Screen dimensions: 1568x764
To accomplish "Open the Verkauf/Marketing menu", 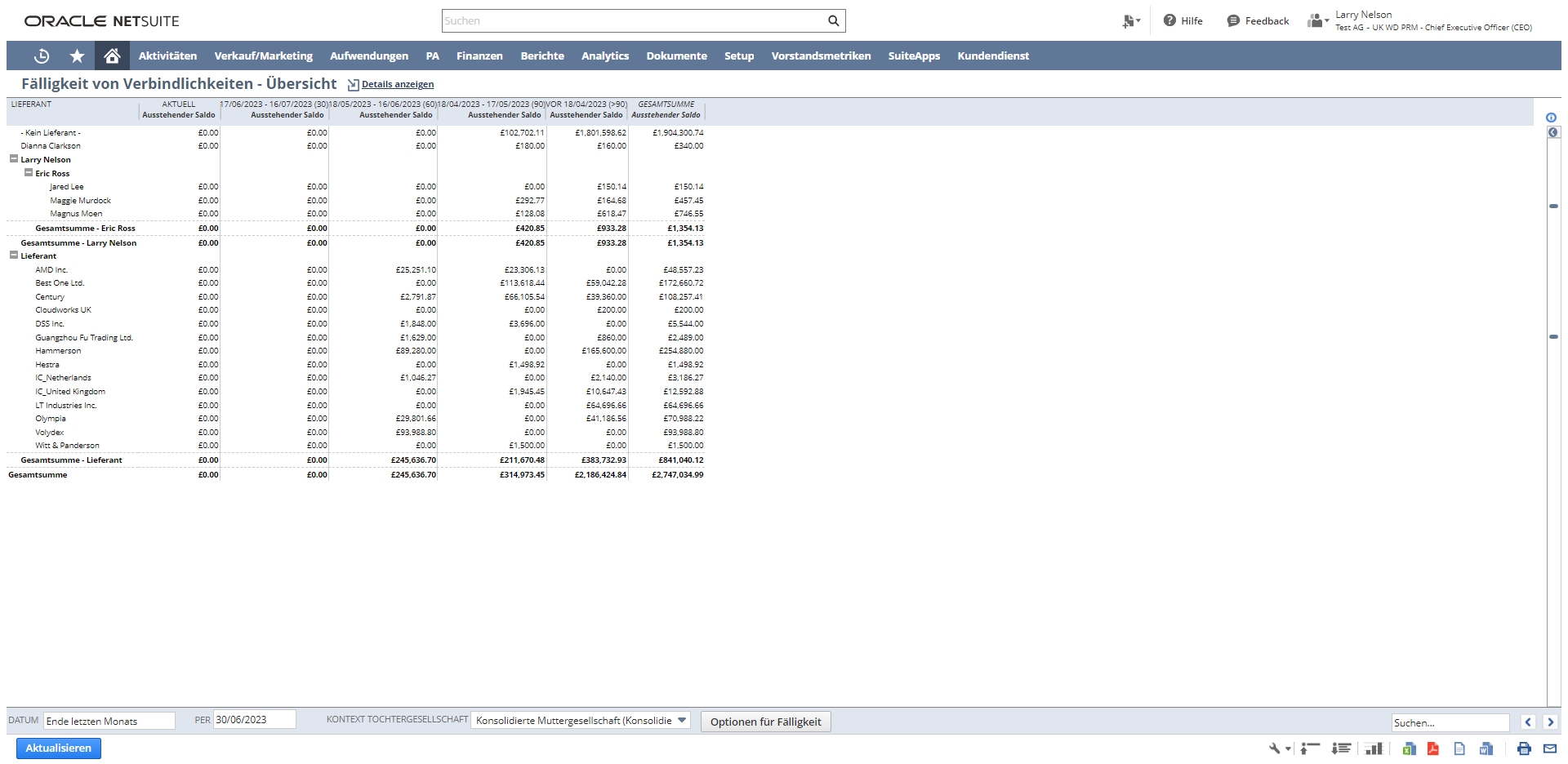I will click(263, 56).
